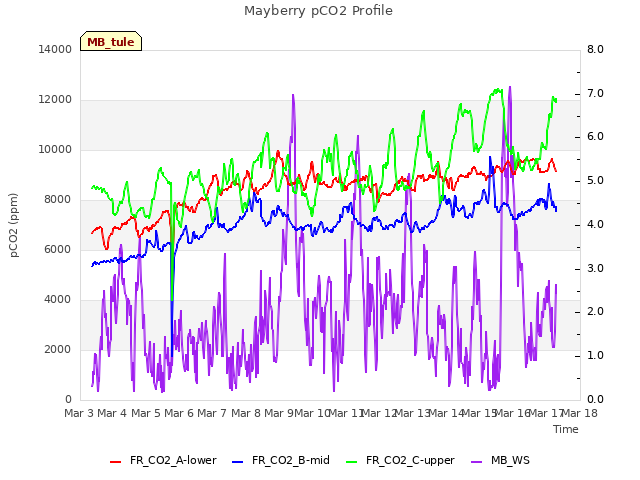The width and height of the screenshot is (640, 480).
Task: Click the 'pCO2 (ppm)' y-axis label
Action: pos(13,225)
